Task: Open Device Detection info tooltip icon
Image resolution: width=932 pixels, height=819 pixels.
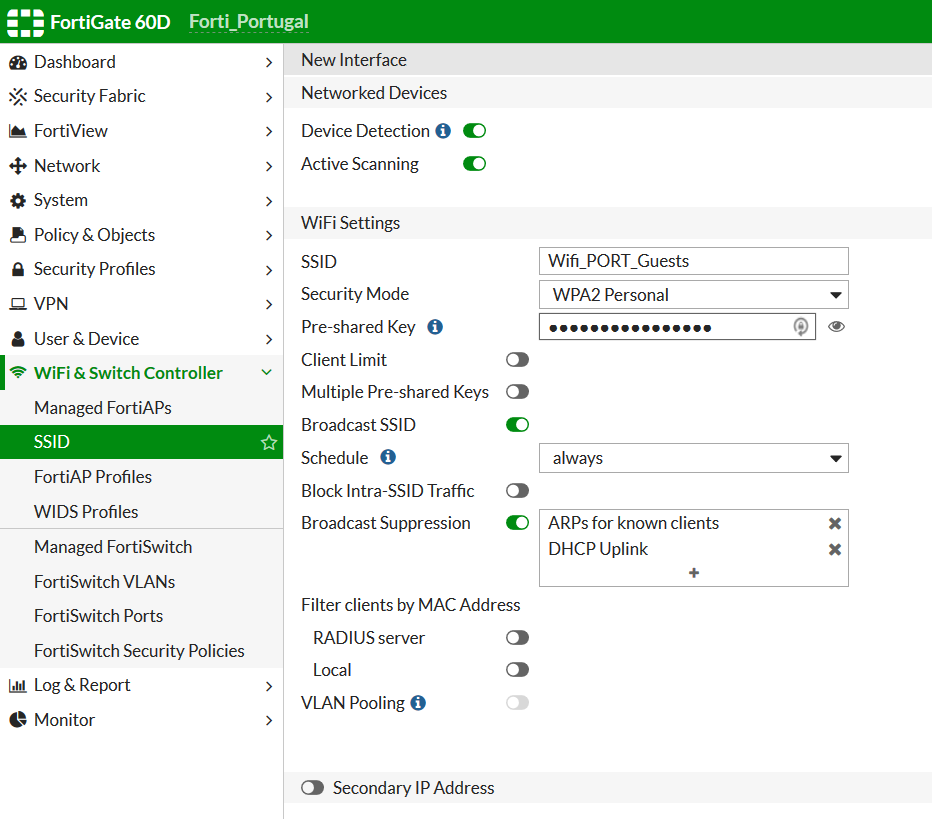Action: [443, 131]
